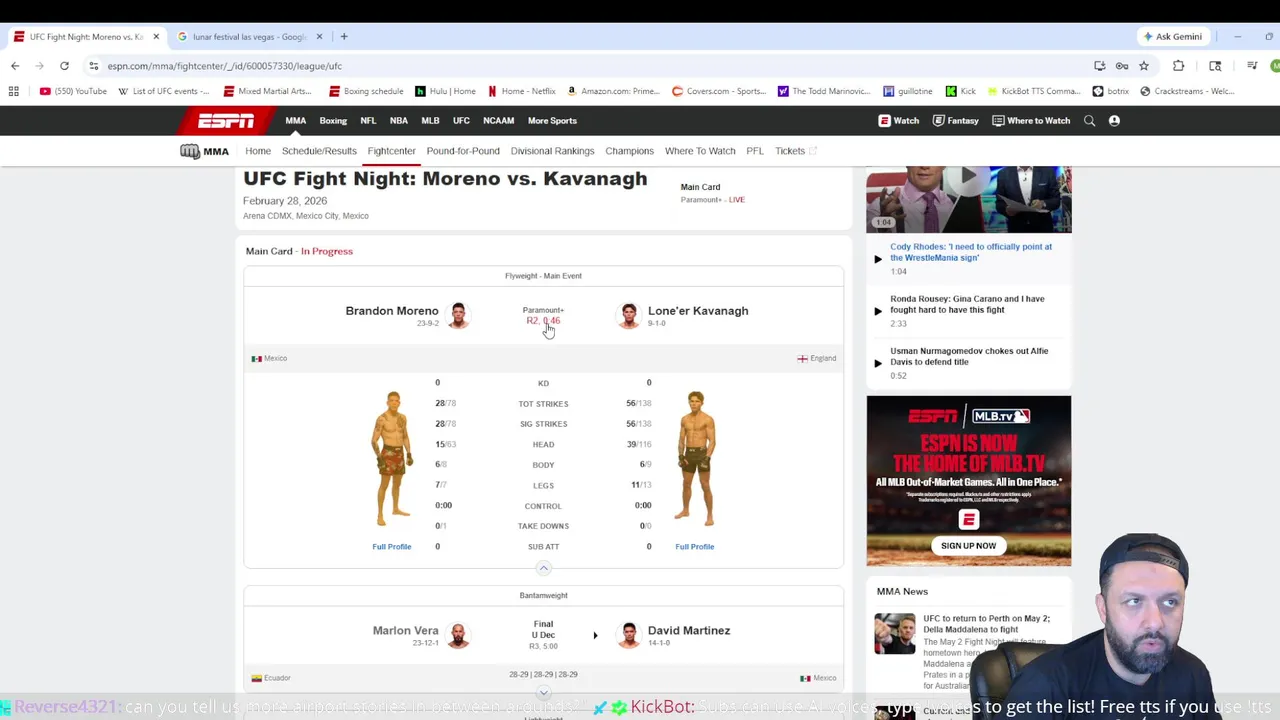Open the guillotine bookmark
Viewport: 1280px width, 720px height.
(908, 91)
